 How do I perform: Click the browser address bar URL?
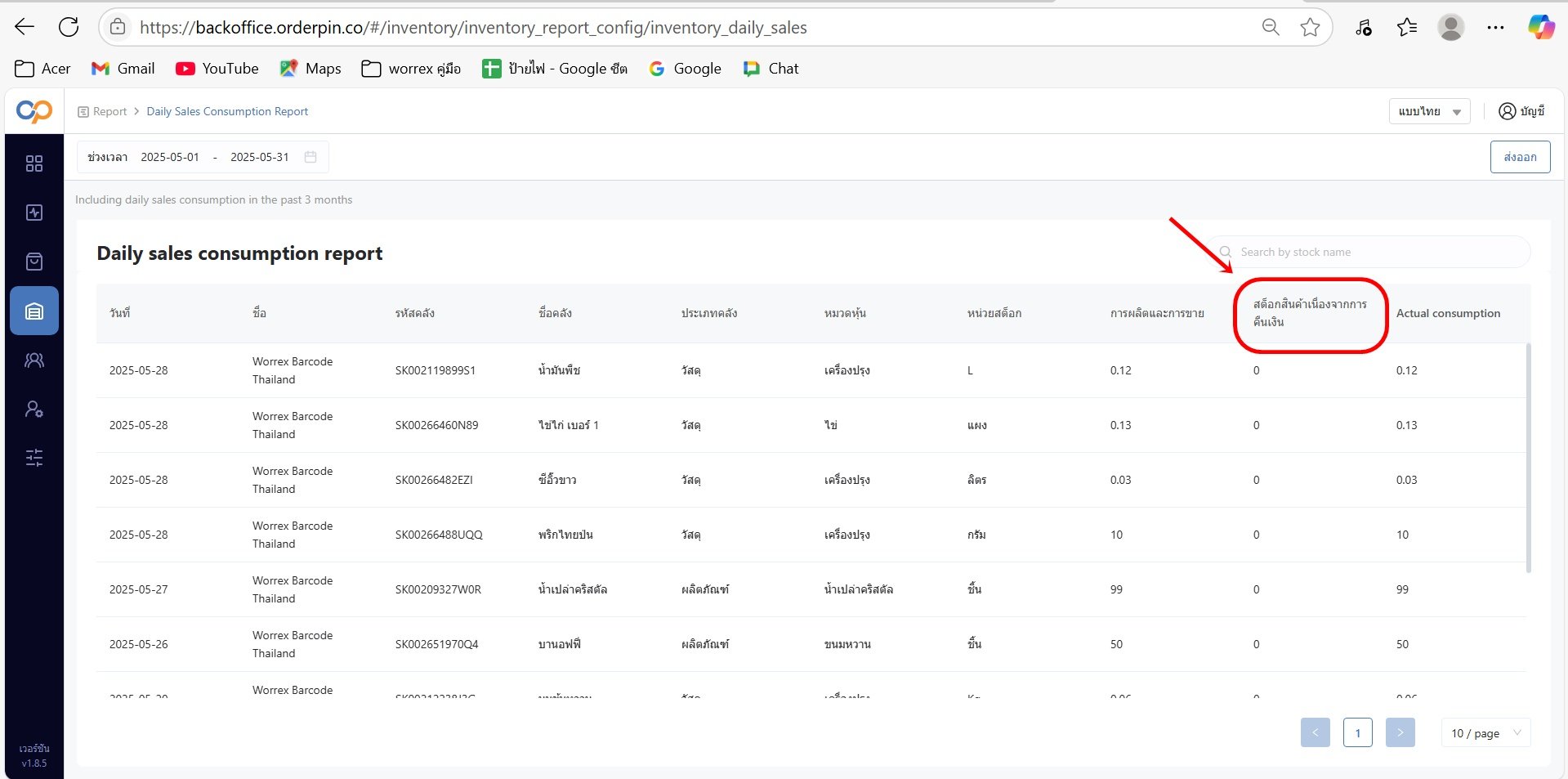[473, 28]
